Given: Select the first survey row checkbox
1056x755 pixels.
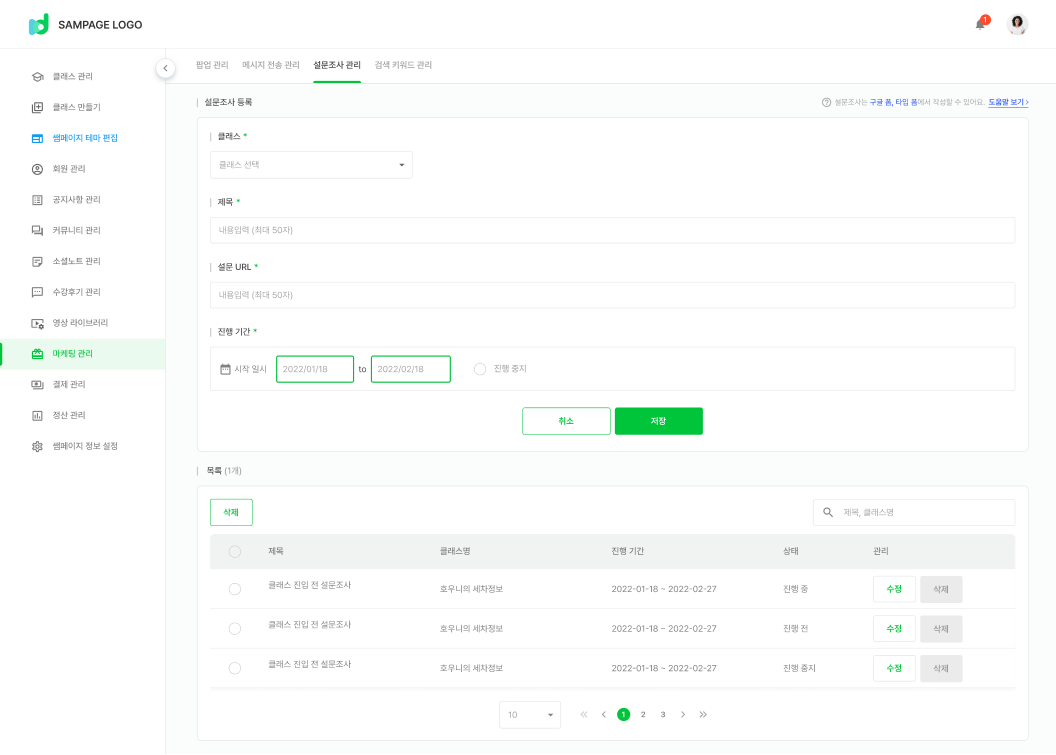Looking at the screenshot, I should click(235, 589).
